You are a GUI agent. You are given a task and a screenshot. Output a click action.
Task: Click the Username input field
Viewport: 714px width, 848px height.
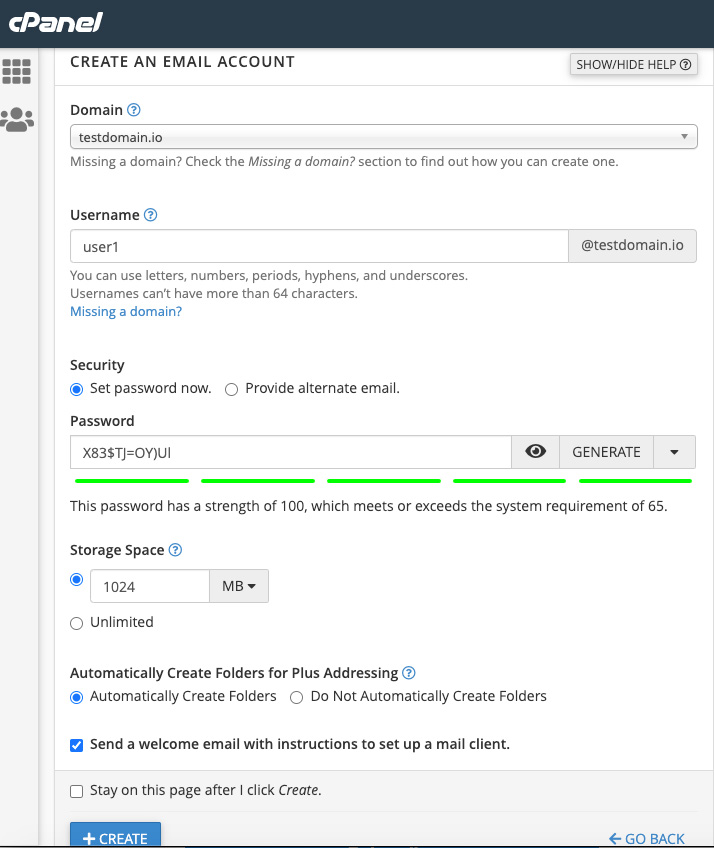(319, 246)
